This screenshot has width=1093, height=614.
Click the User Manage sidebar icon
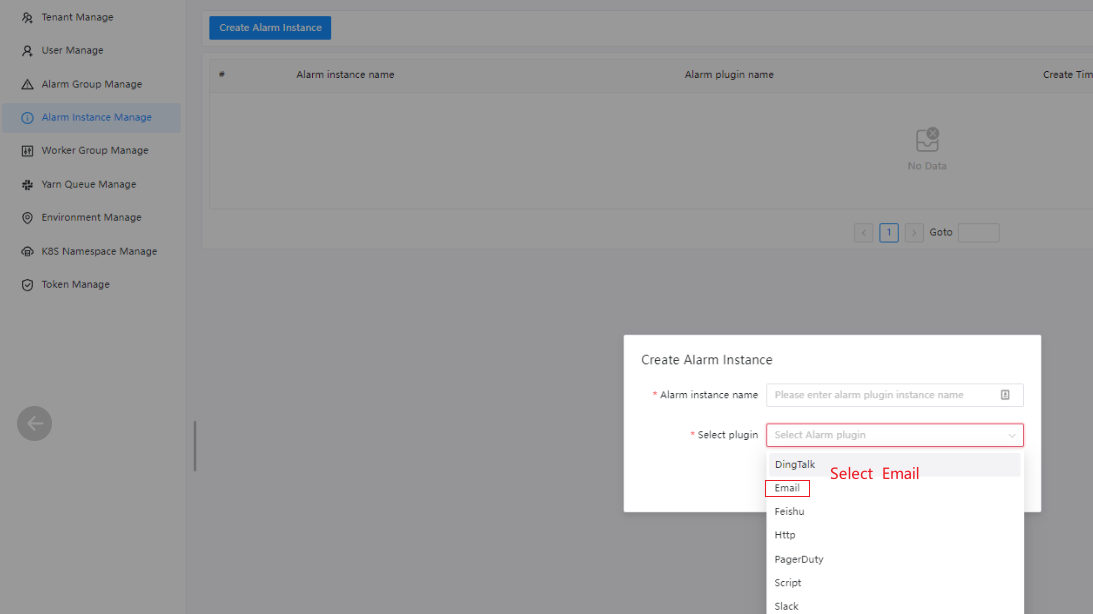tap(32, 50)
